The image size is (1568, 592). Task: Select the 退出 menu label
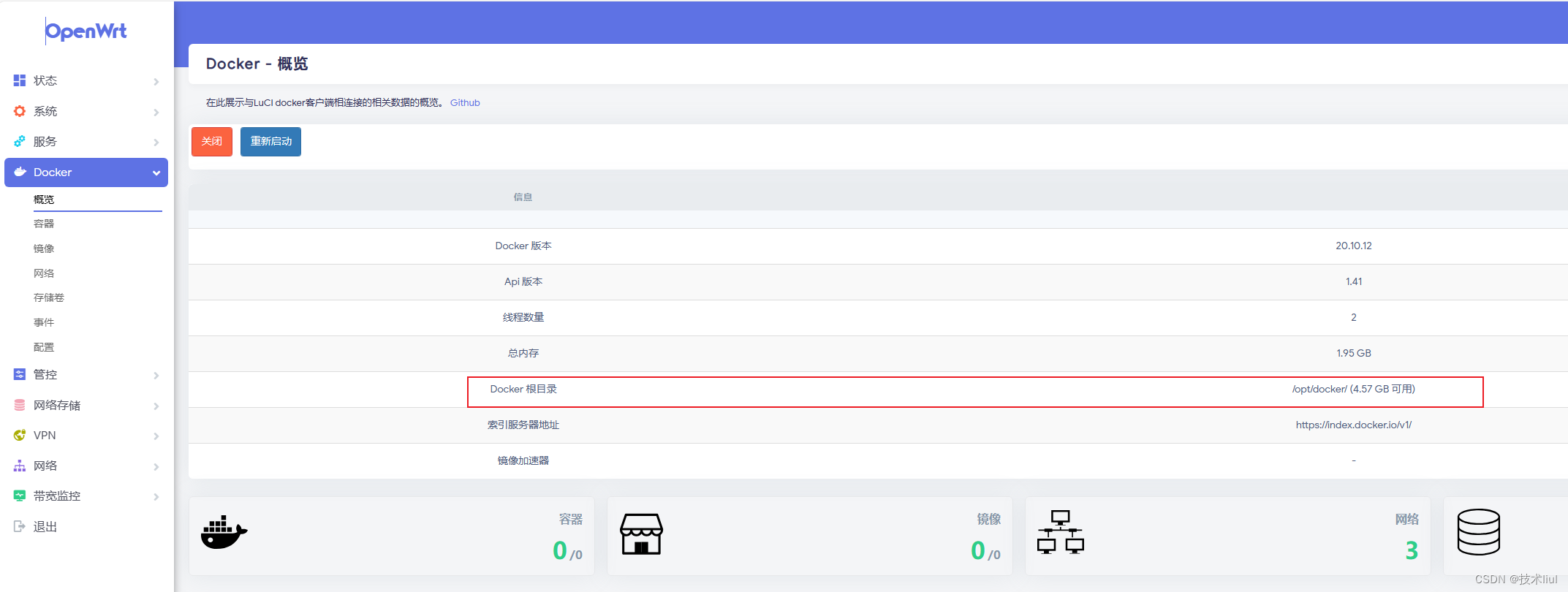[45, 526]
